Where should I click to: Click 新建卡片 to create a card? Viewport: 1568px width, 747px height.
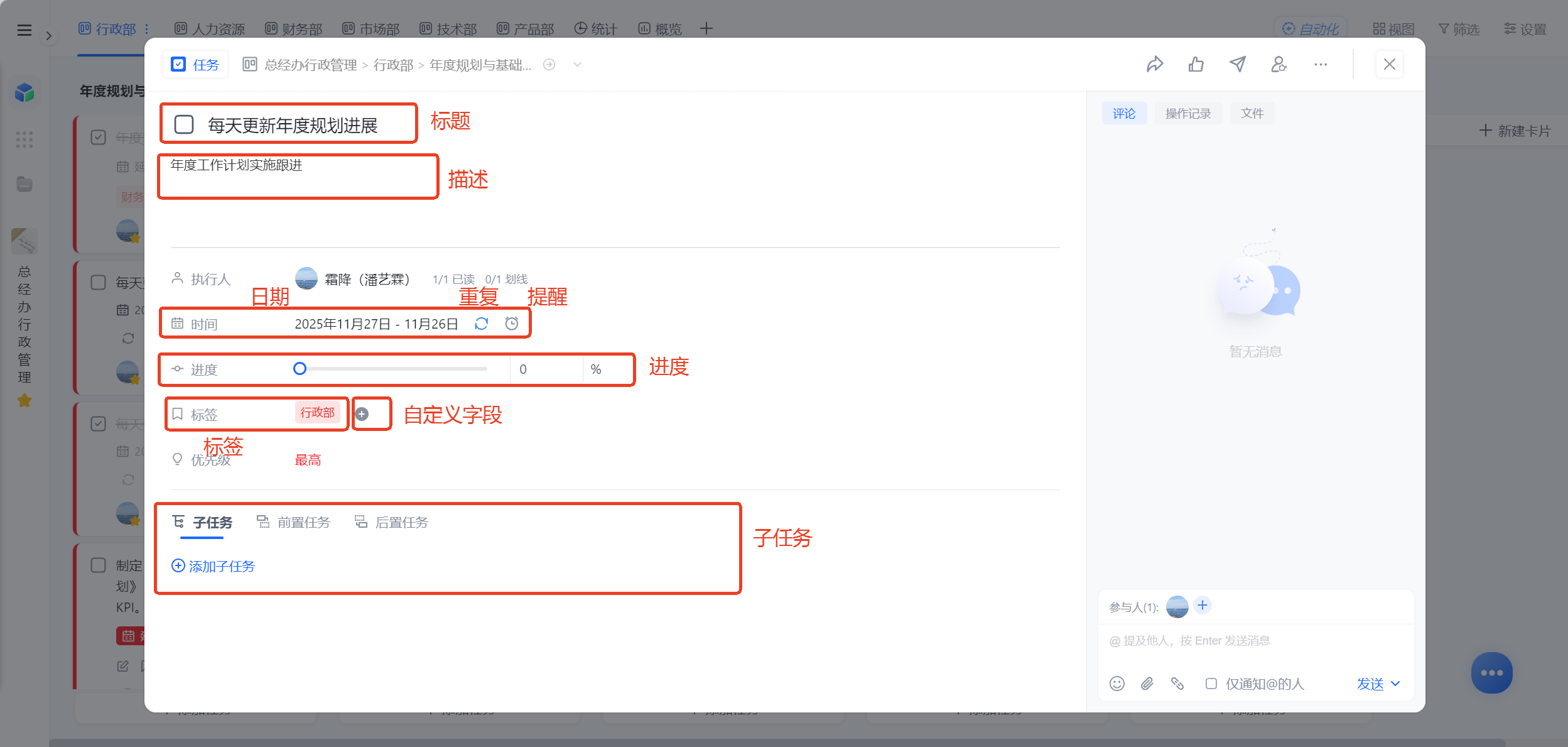pyautogui.click(x=1515, y=131)
